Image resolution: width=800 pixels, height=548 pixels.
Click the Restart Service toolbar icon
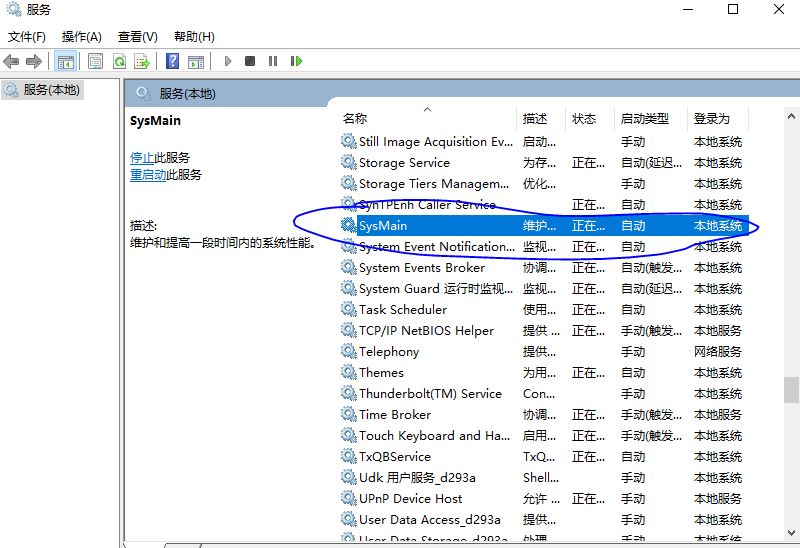[x=296, y=61]
